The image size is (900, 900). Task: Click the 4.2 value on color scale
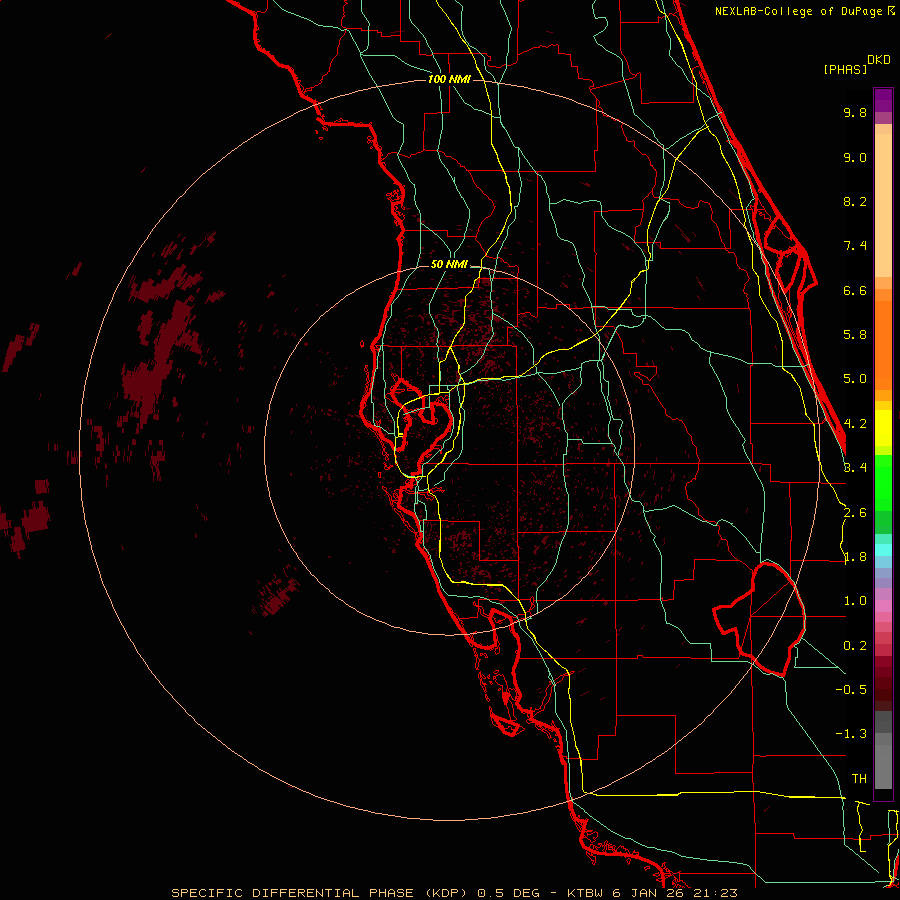click(856, 424)
